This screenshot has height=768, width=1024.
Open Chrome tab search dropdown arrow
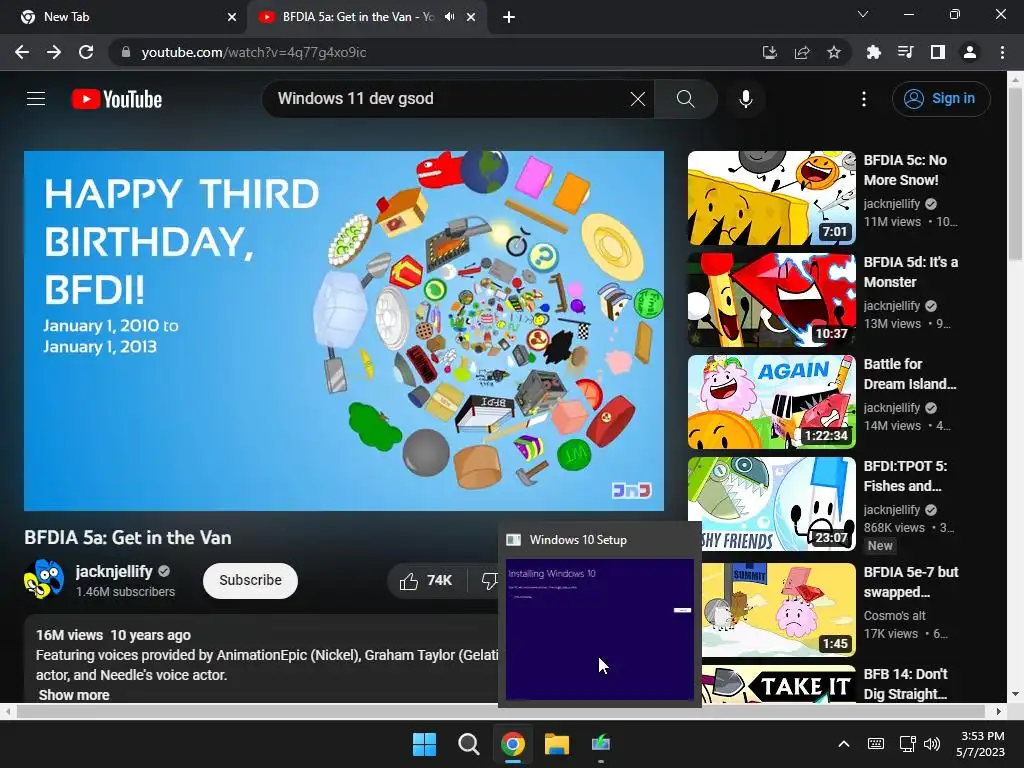[x=863, y=14]
